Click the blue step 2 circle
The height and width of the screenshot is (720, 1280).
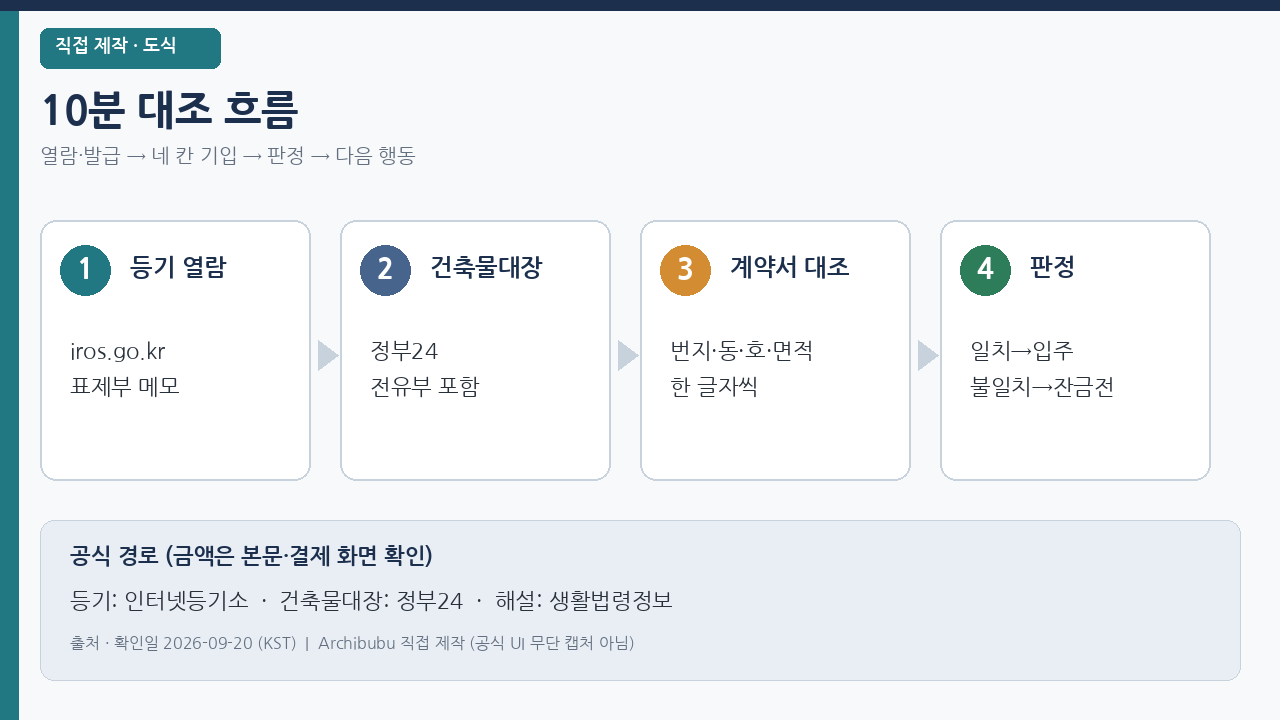click(385, 270)
